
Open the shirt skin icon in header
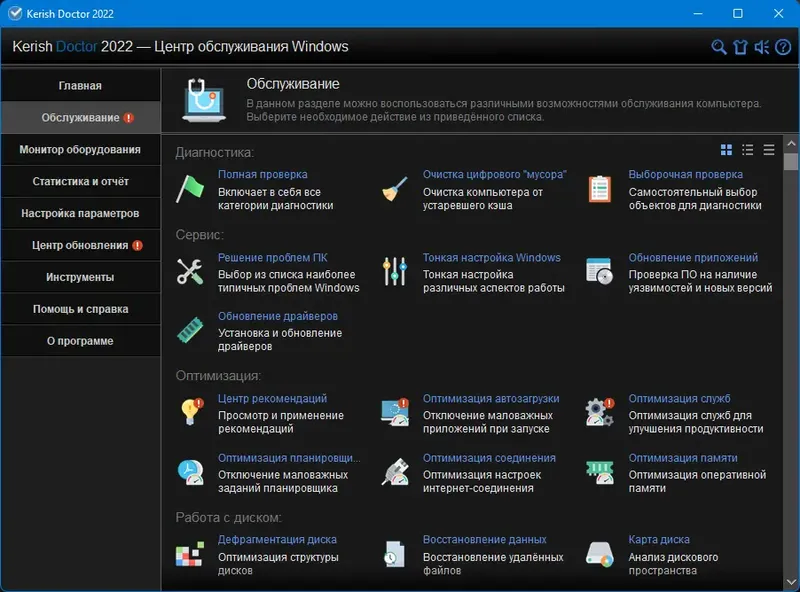point(740,47)
